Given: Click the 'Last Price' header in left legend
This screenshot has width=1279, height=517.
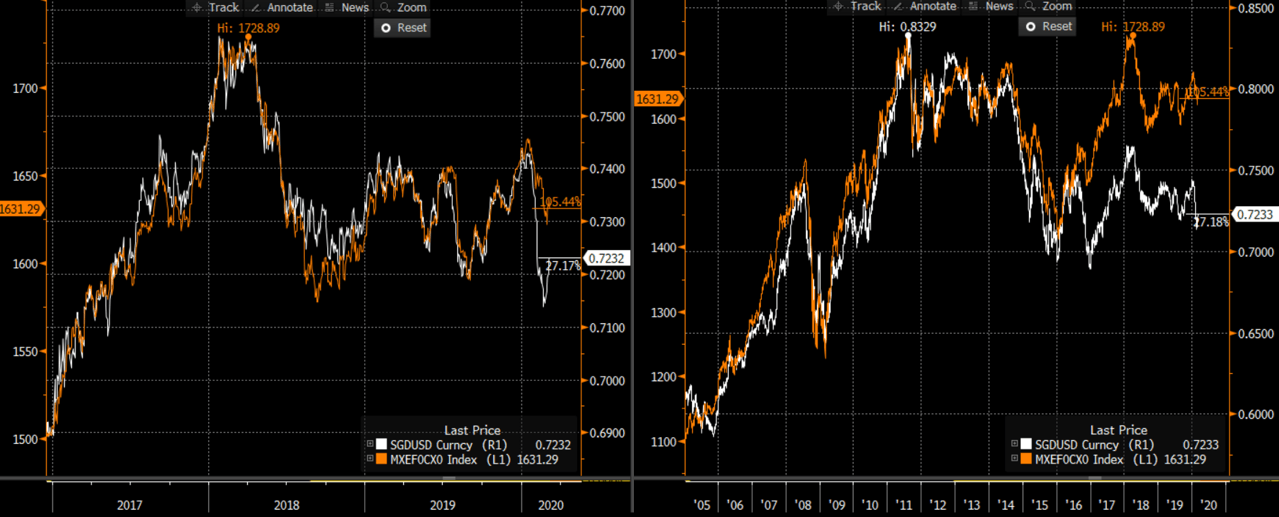Looking at the screenshot, I should point(474,430).
